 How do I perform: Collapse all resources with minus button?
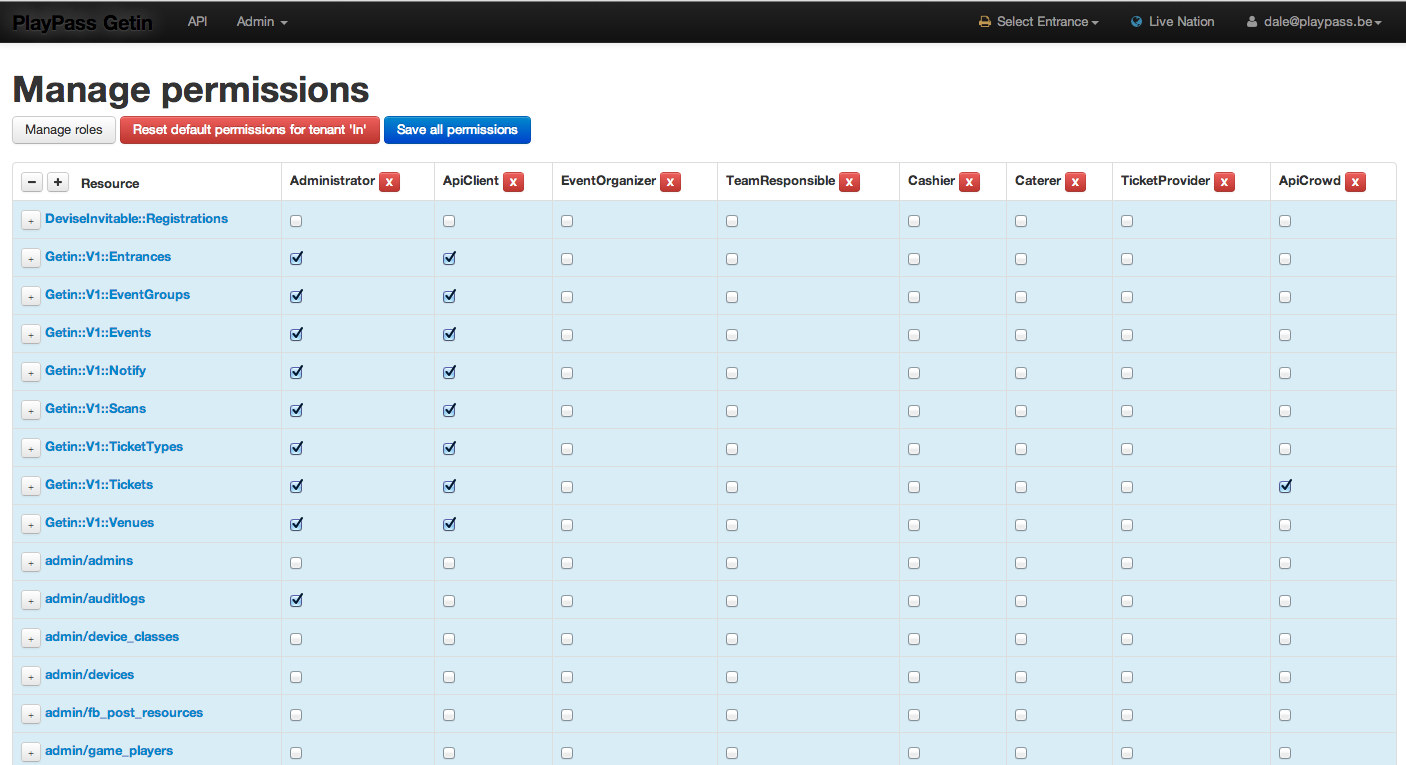32,182
